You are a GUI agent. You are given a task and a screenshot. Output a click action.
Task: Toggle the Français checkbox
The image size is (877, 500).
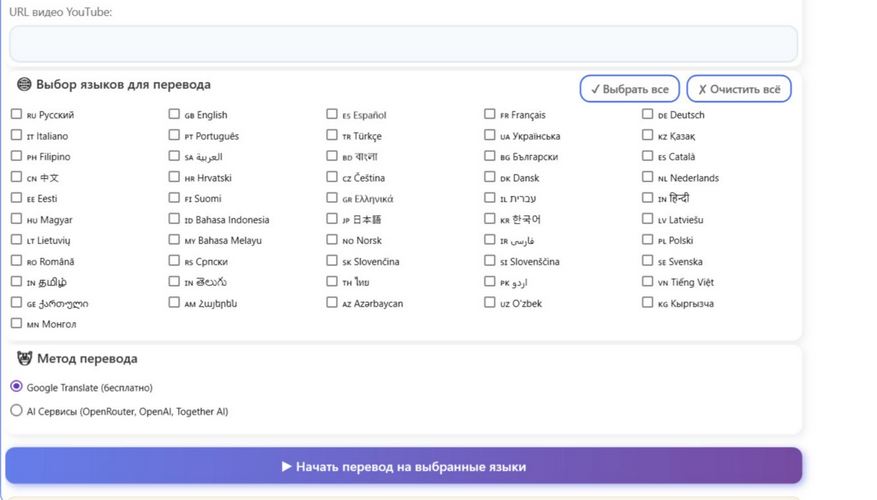point(490,114)
